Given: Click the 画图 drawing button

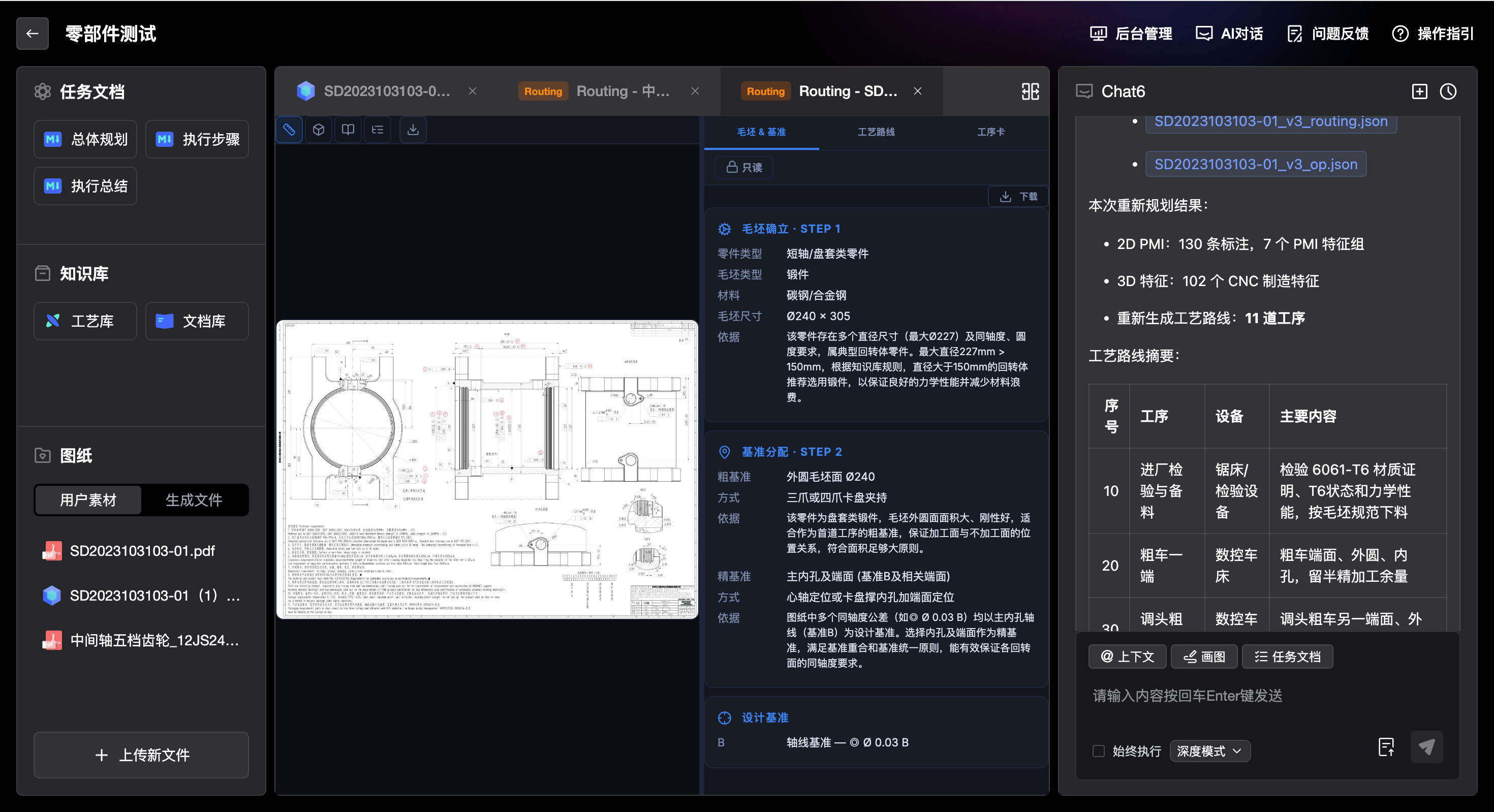Looking at the screenshot, I should tap(1204, 657).
